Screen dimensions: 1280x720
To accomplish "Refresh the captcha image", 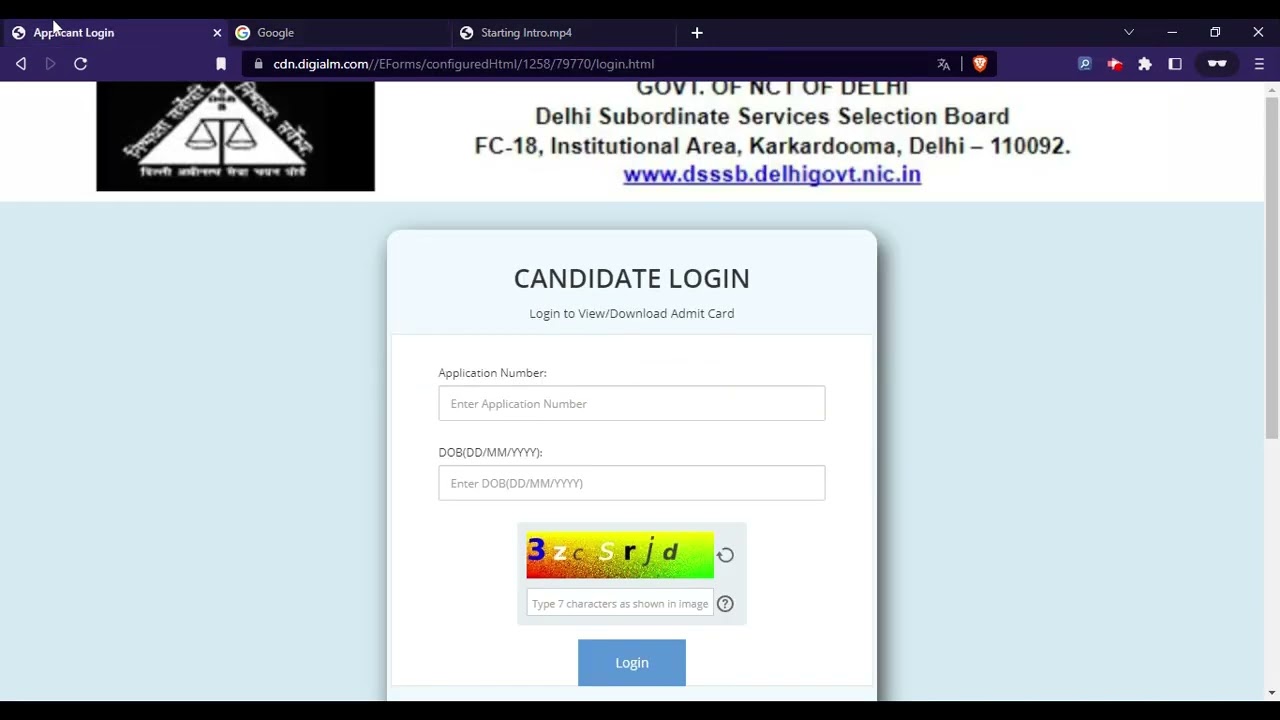I will (x=725, y=555).
